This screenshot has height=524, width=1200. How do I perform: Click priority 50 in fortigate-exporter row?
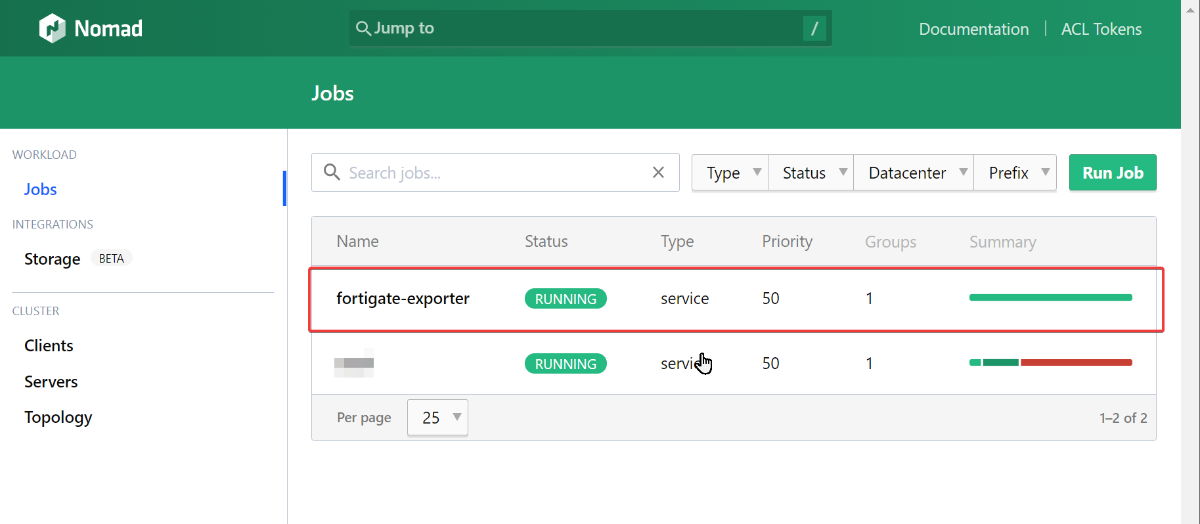pyautogui.click(x=770, y=298)
